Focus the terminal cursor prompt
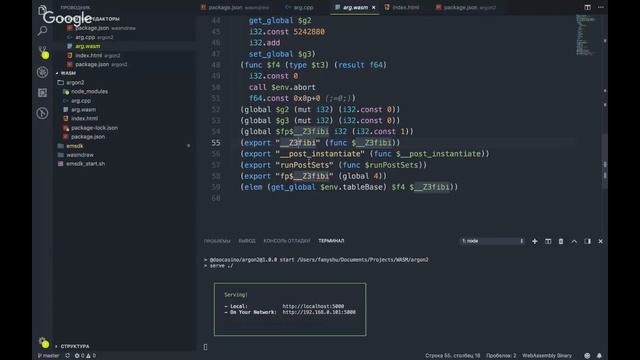 click(x=205, y=347)
